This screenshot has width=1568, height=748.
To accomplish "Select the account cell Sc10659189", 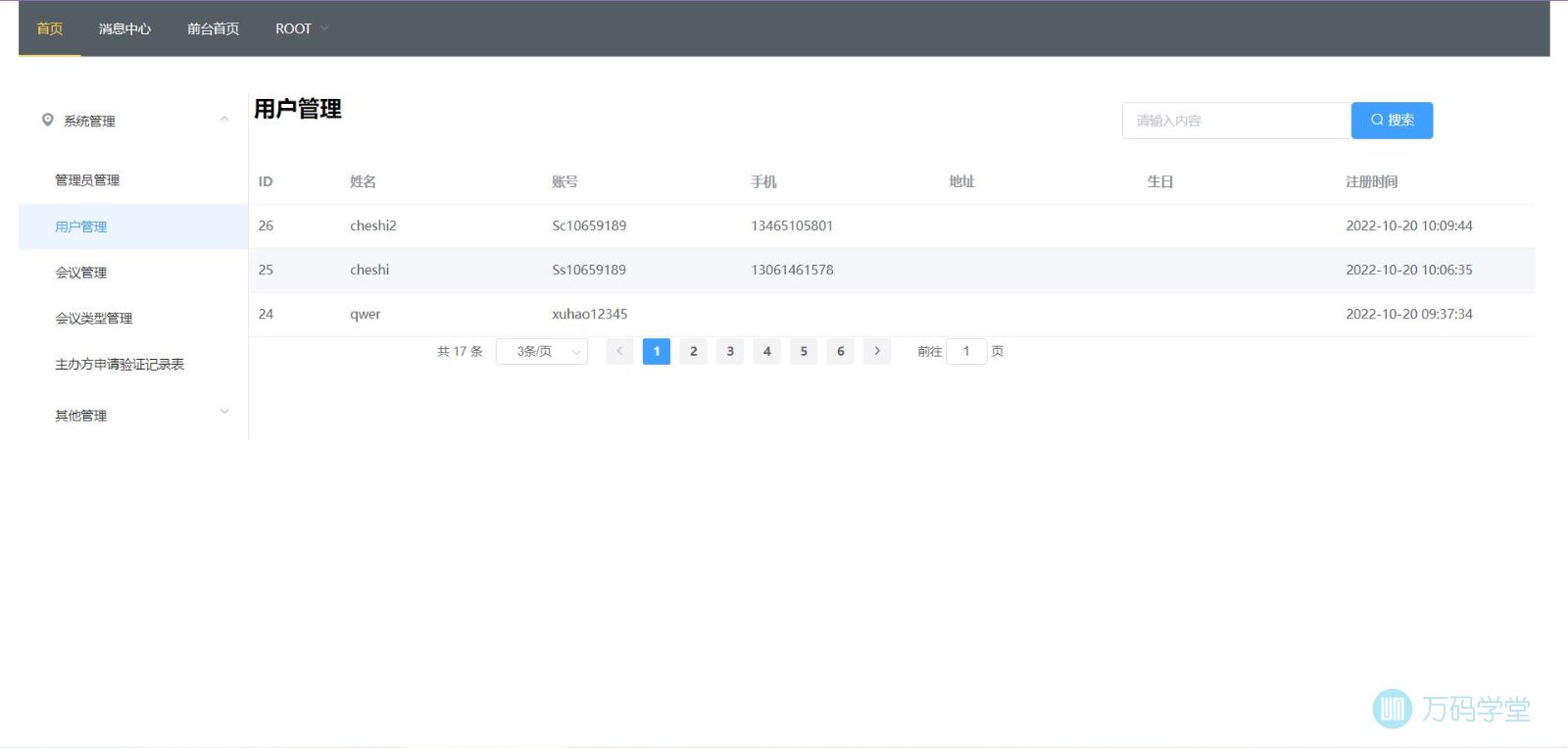I will [589, 225].
